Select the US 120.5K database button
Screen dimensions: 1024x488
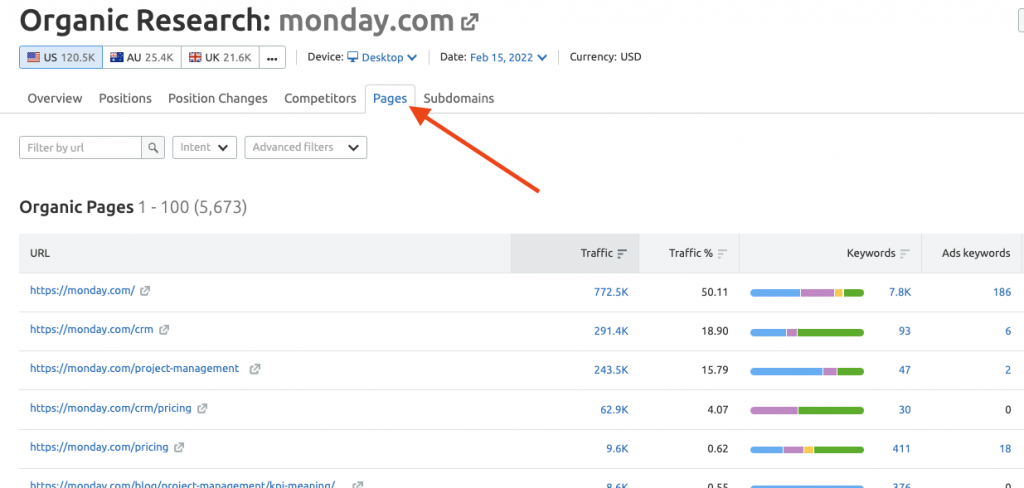[x=61, y=57]
